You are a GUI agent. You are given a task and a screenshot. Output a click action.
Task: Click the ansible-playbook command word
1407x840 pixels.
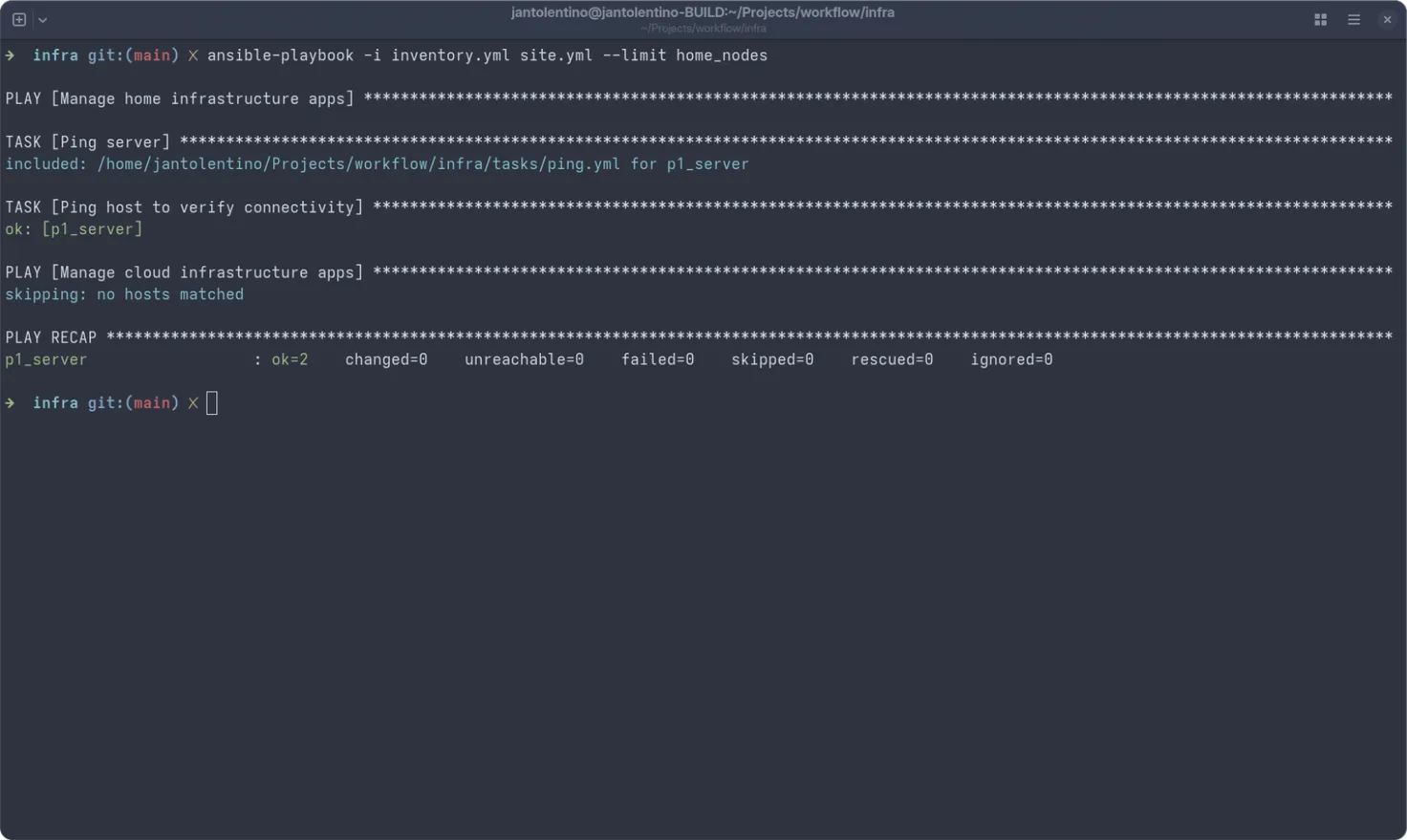coord(280,55)
